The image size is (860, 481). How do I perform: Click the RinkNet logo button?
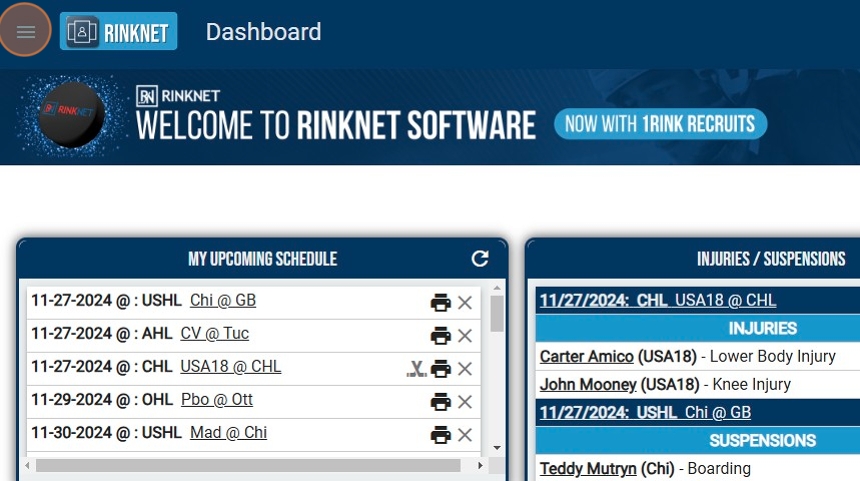[118, 31]
